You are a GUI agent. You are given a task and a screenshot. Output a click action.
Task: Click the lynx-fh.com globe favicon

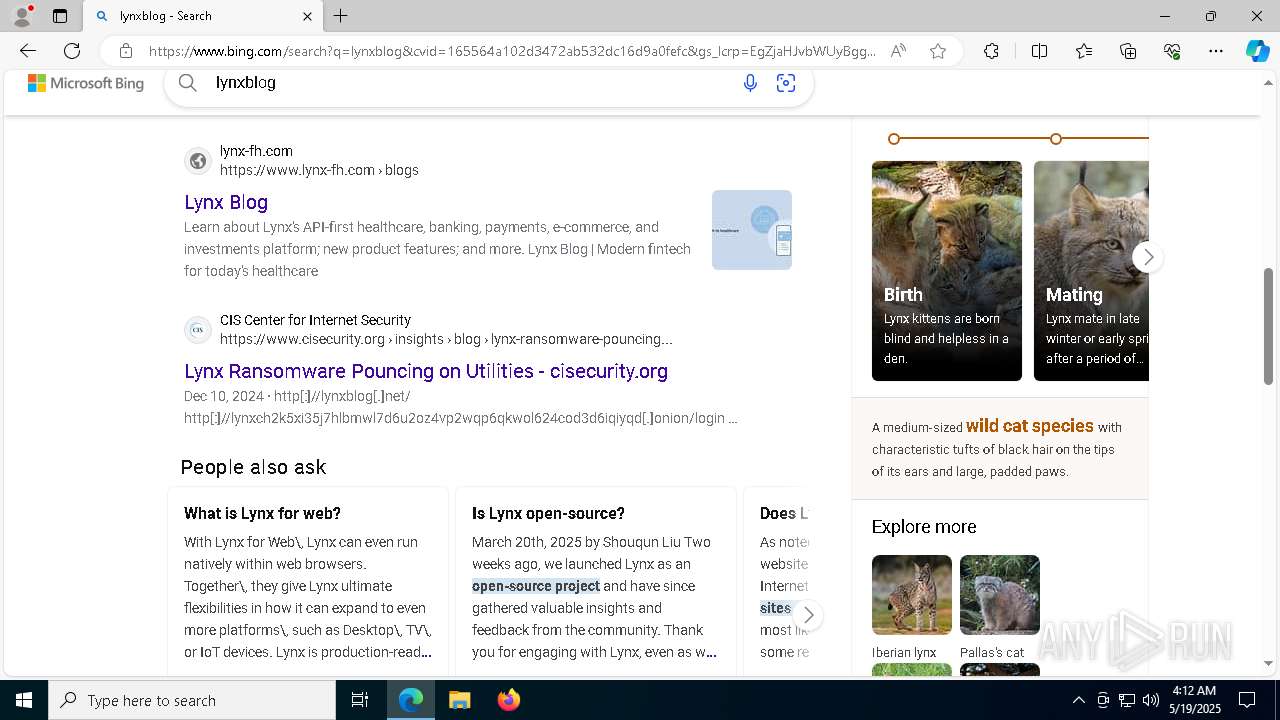click(198, 161)
